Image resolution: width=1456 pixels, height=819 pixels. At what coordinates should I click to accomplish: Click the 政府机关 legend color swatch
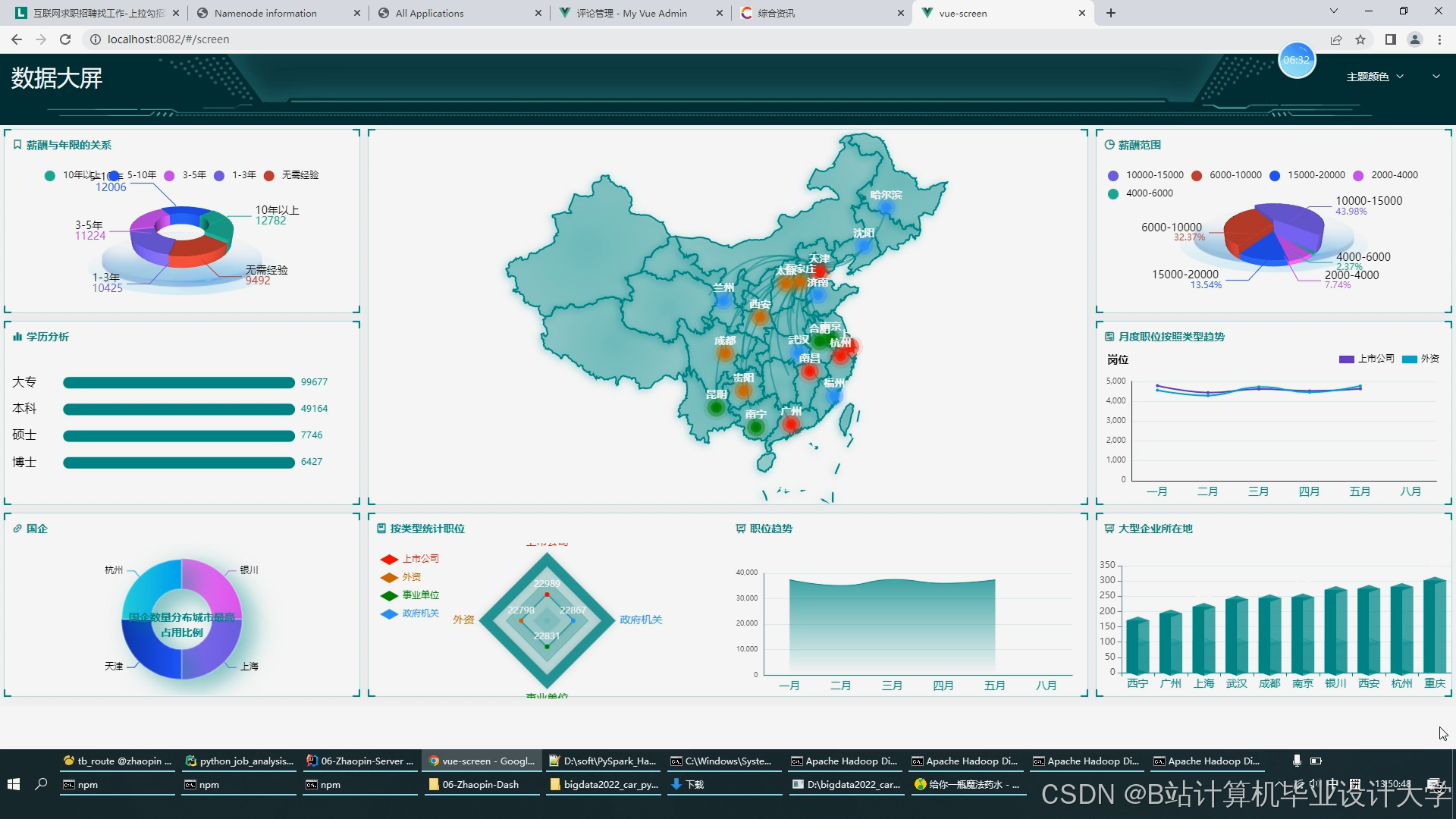coord(389,613)
